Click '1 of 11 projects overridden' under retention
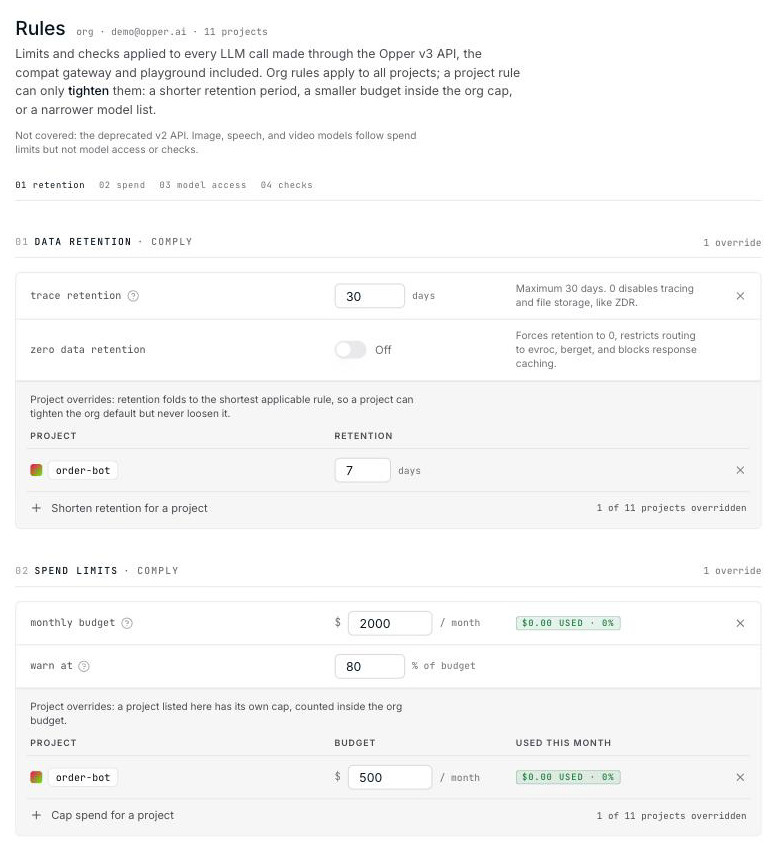 pos(672,508)
